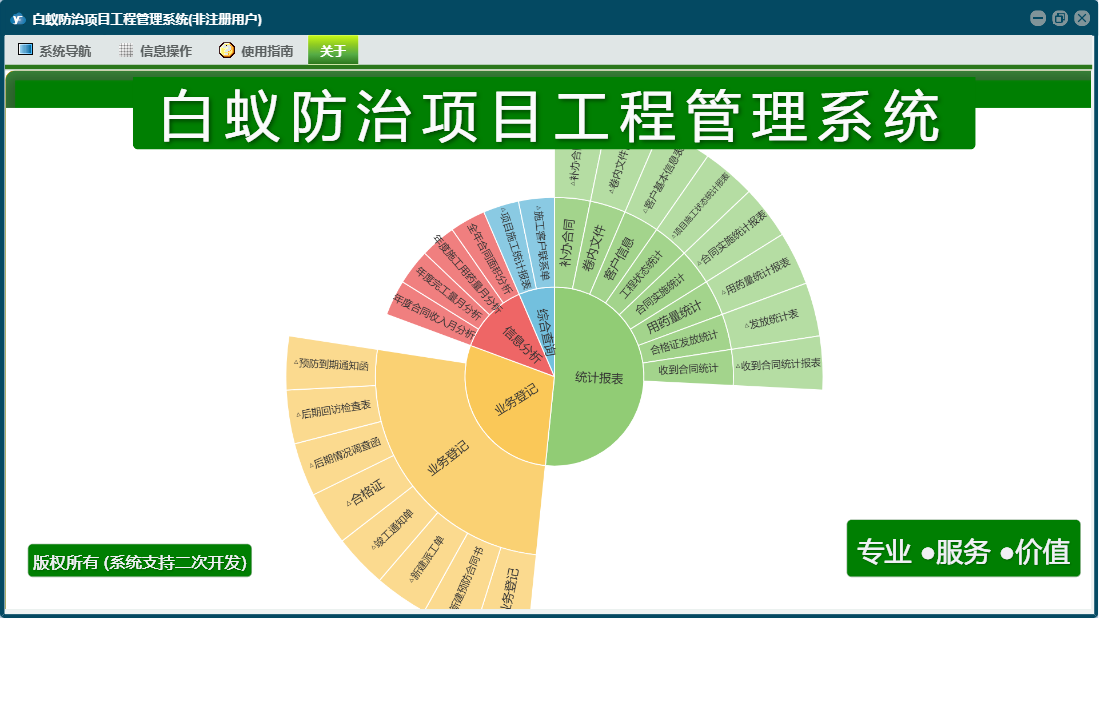
Task: Click the 版权所有 (系统支持二次开发) label
Action: pyautogui.click(x=139, y=561)
